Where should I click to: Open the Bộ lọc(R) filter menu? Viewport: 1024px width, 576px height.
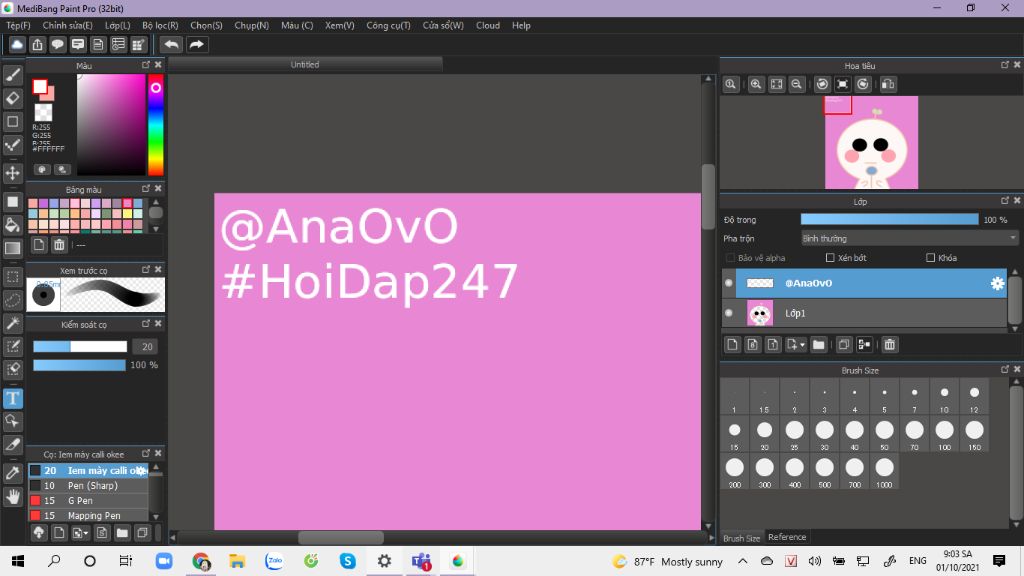(x=160, y=25)
